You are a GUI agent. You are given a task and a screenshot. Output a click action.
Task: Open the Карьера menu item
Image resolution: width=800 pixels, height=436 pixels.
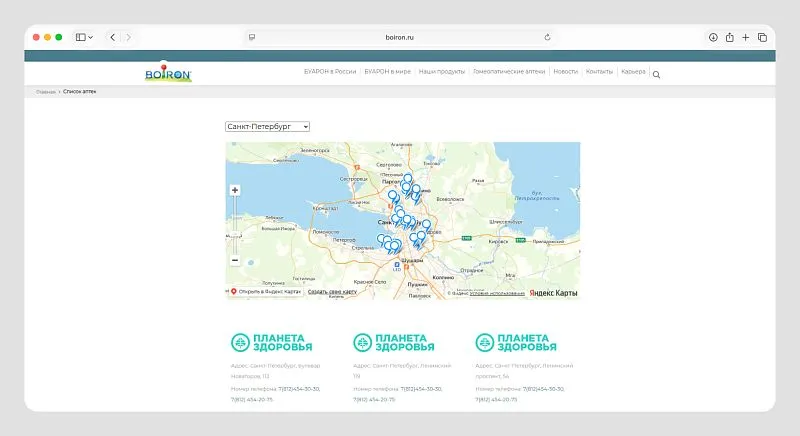point(634,71)
